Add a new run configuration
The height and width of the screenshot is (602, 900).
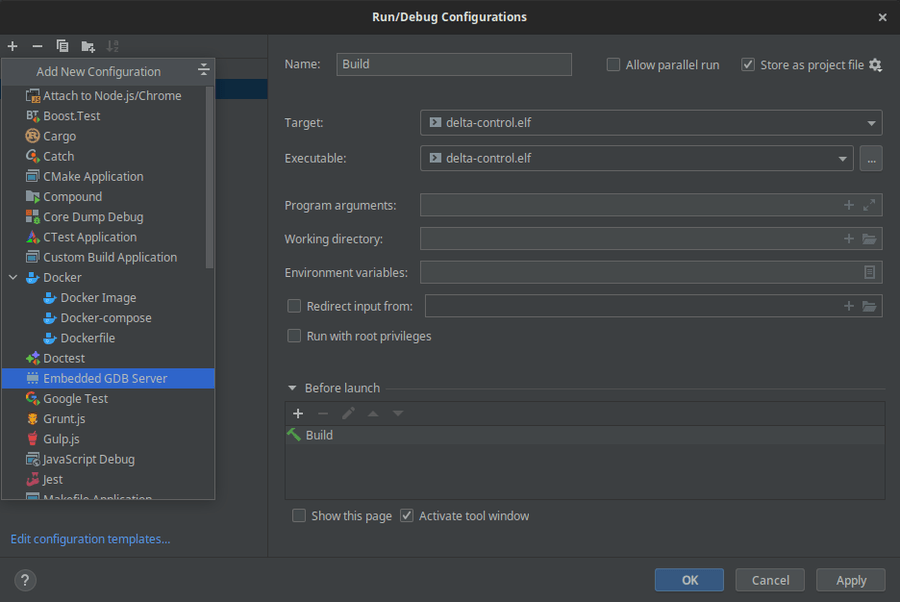coord(12,45)
